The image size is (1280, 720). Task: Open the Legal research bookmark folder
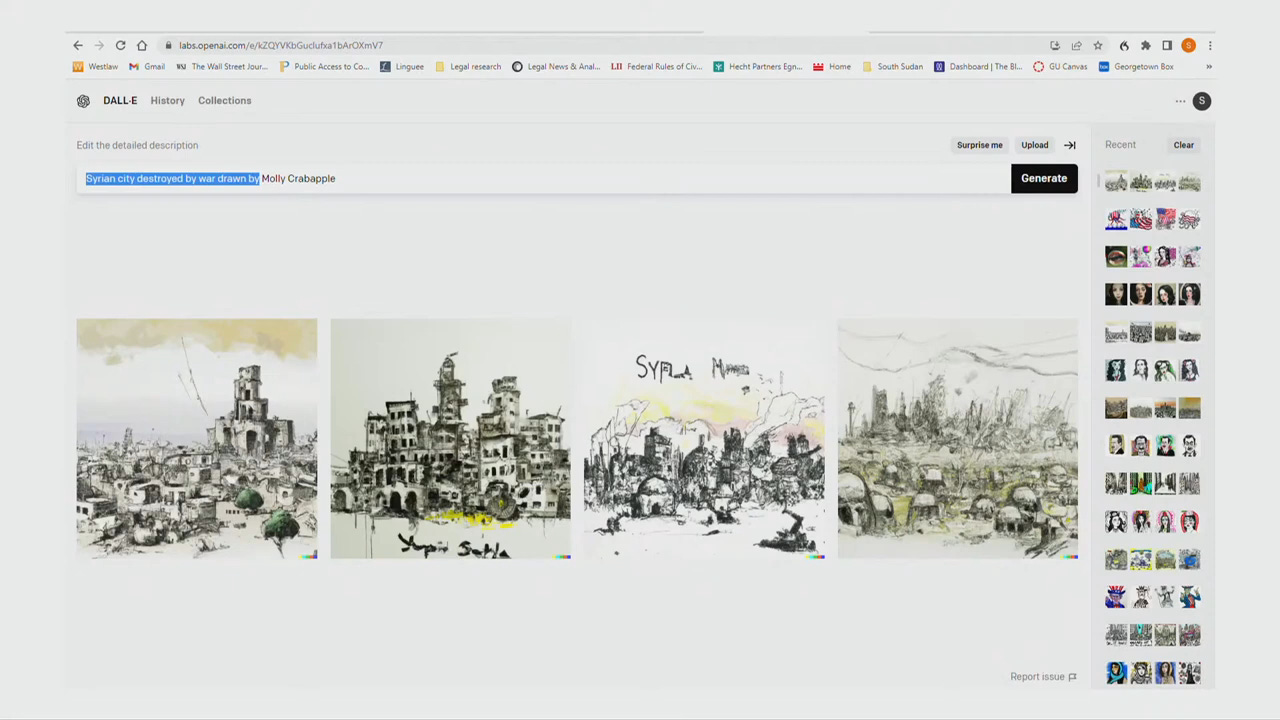coord(468,67)
